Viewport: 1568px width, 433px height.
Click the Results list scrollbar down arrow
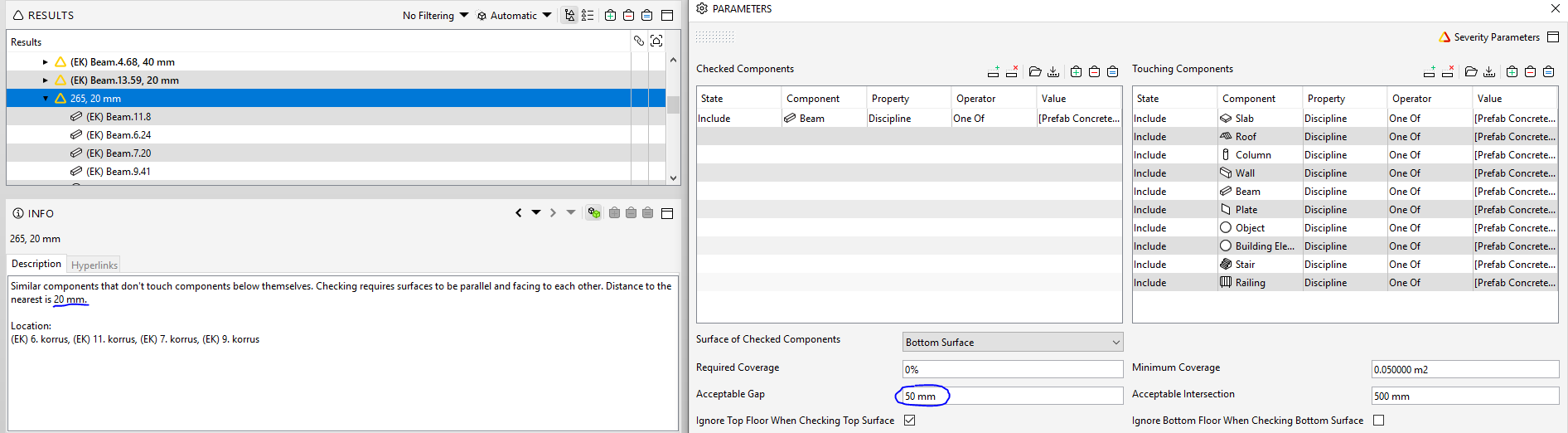click(673, 178)
